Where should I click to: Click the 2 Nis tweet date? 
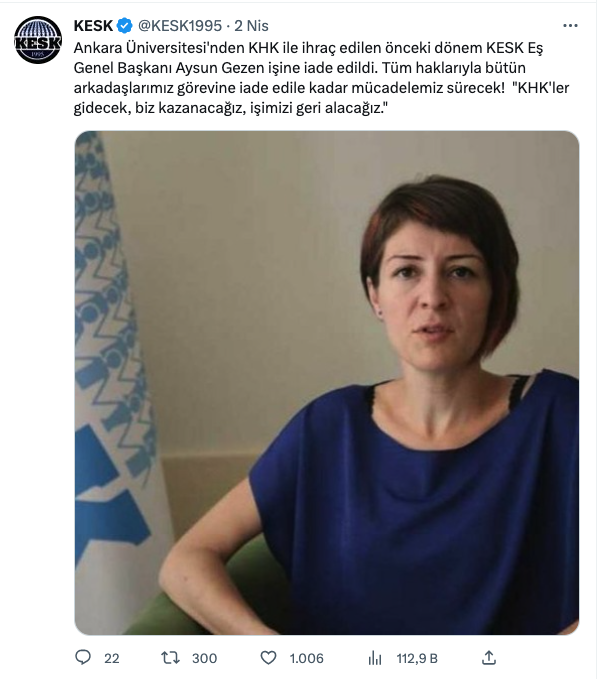(x=251, y=26)
